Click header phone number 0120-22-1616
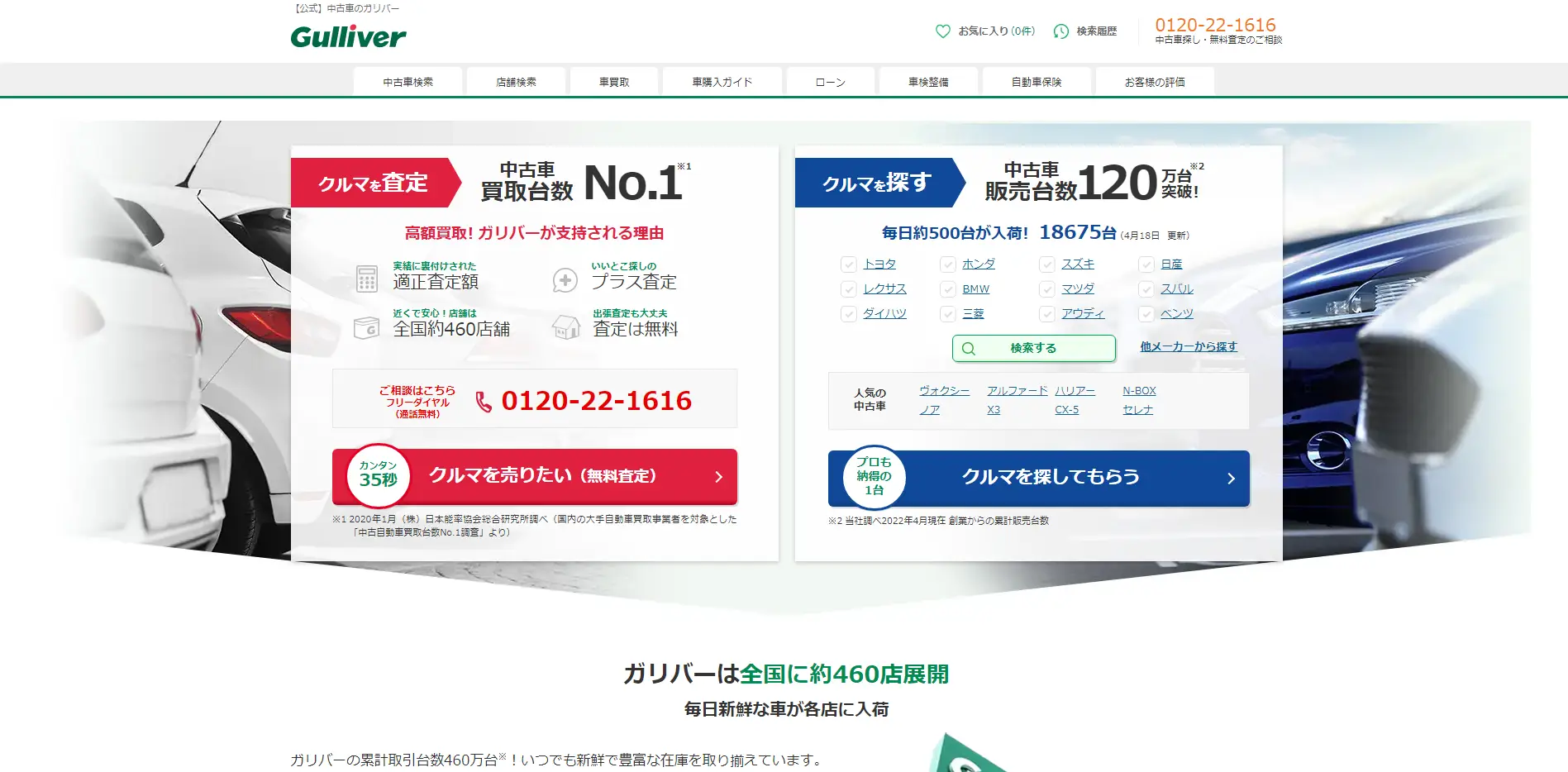Viewport: 1568px width, 772px height. coord(1215,25)
